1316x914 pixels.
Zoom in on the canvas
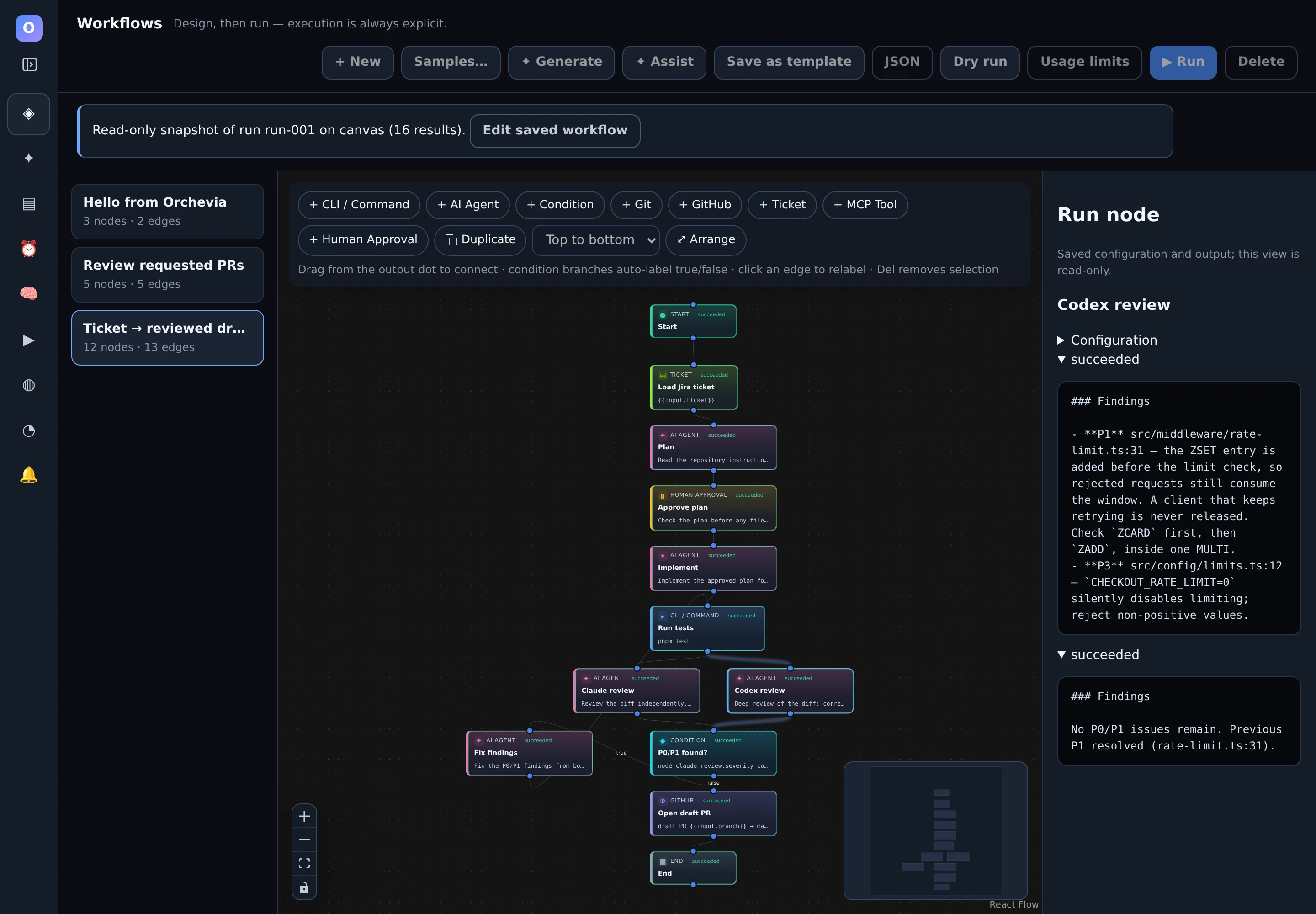click(x=304, y=816)
